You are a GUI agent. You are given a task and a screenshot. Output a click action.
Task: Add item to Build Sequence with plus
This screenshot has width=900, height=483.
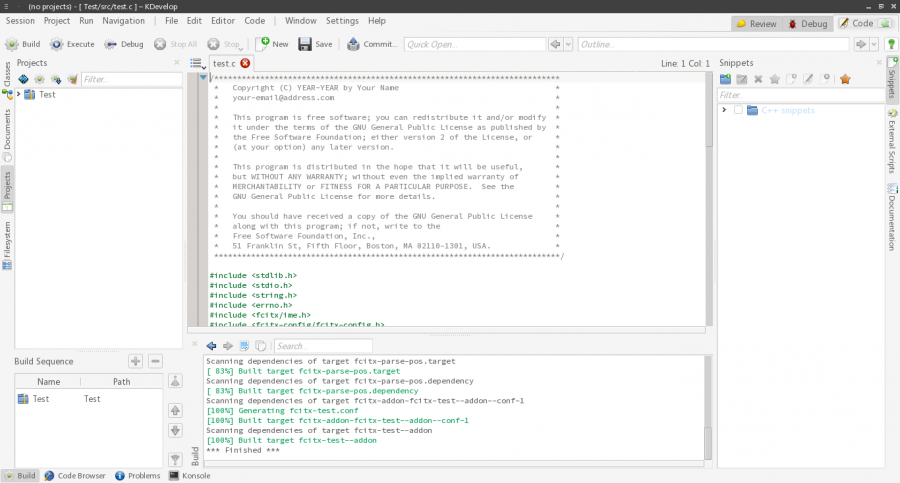[x=136, y=361]
